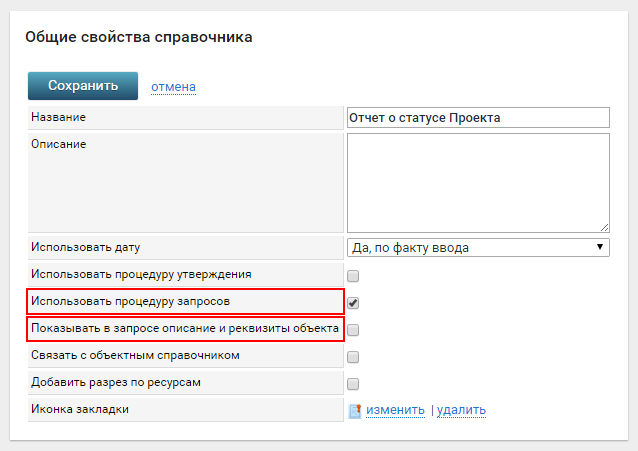Click the Иконка закладки label

coord(80,409)
